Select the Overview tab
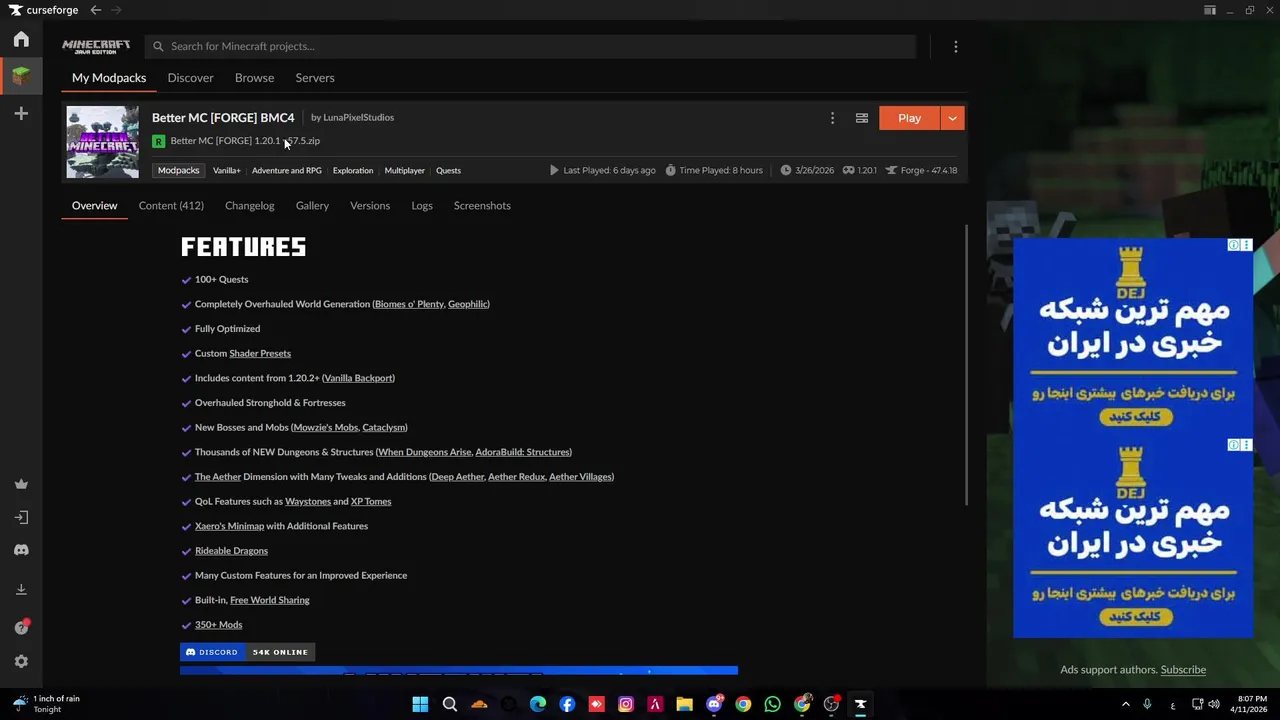The image size is (1280, 720). [x=94, y=205]
